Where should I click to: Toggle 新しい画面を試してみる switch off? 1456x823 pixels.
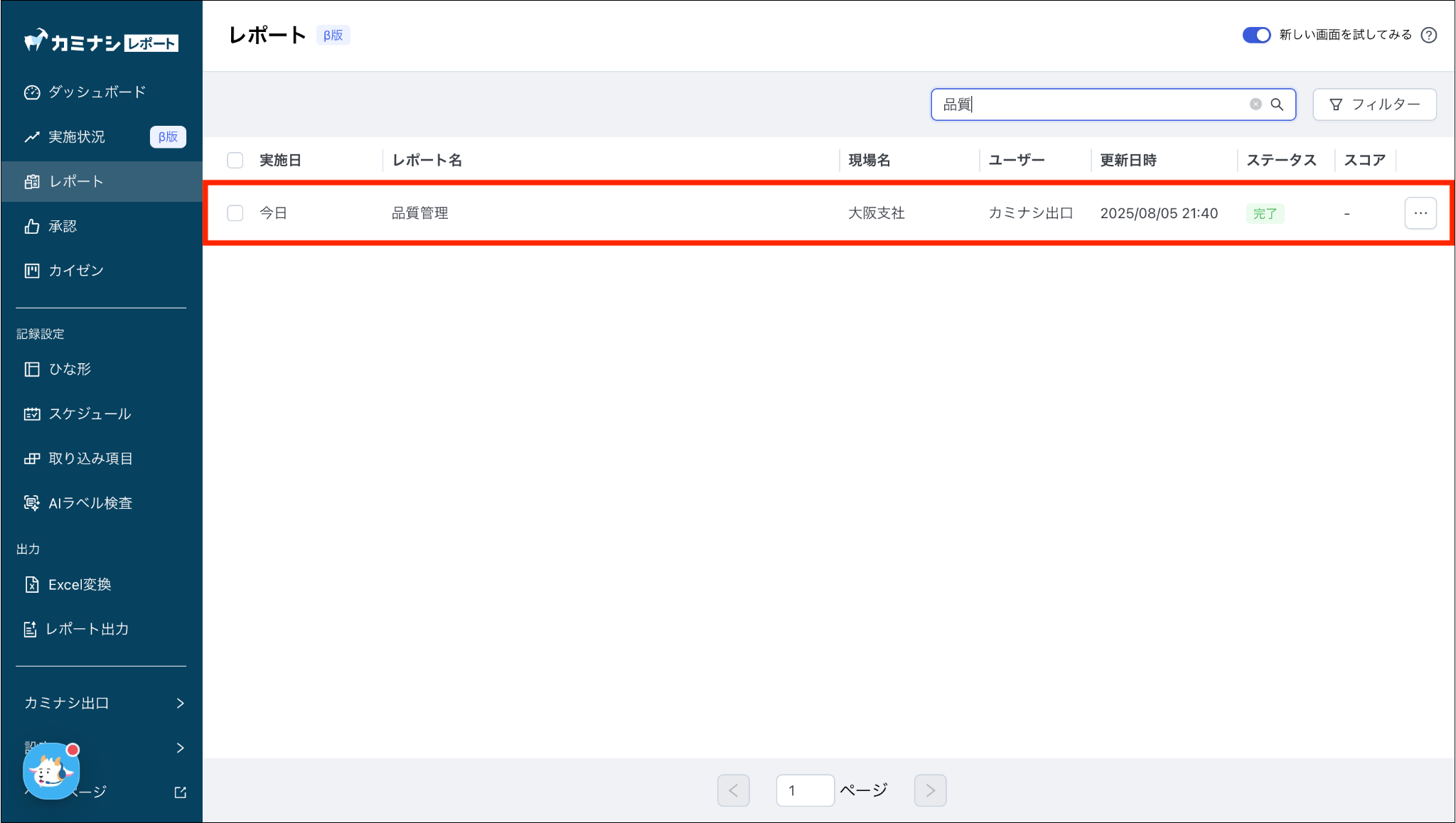1256,35
